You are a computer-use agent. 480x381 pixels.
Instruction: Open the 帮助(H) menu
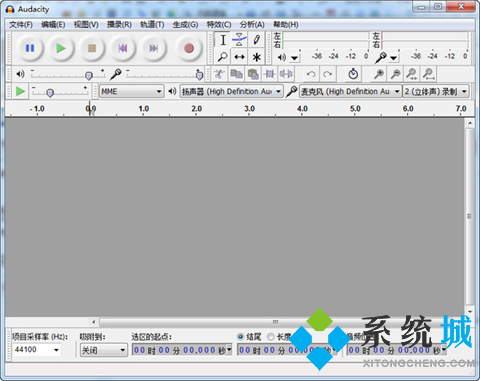[286, 25]
